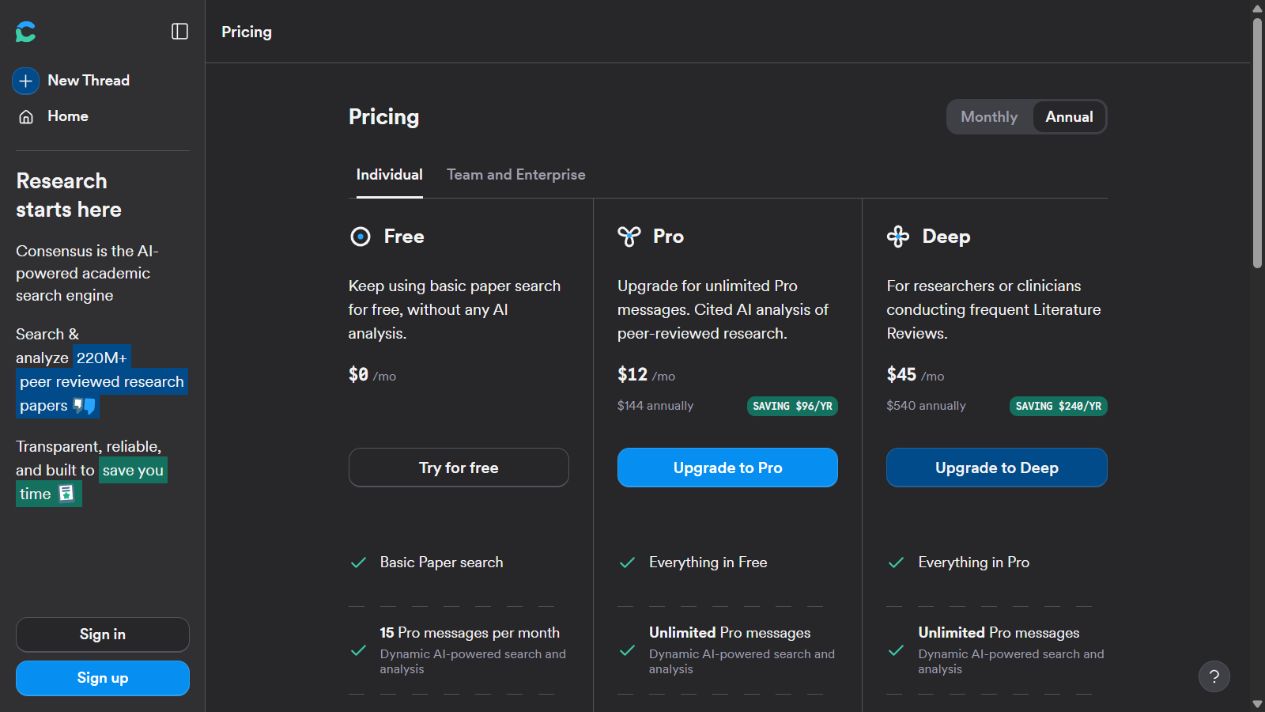The width and height of the screenshot is (1265, 712).
Task: Click checkmark beside Everything in Pro
Action: point(896,563)
